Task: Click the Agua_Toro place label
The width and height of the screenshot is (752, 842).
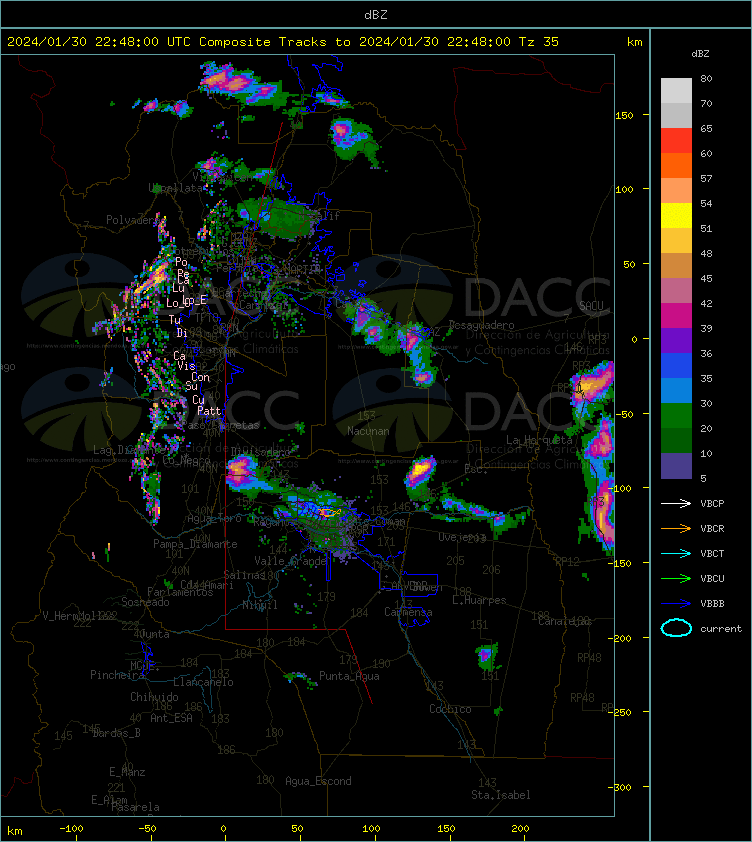Action: (x=214, y=519)
